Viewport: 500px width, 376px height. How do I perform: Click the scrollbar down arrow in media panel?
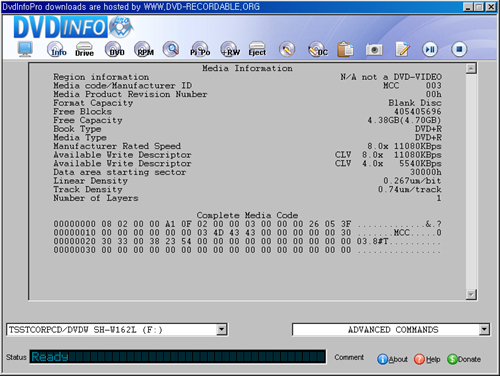point(471,295)
